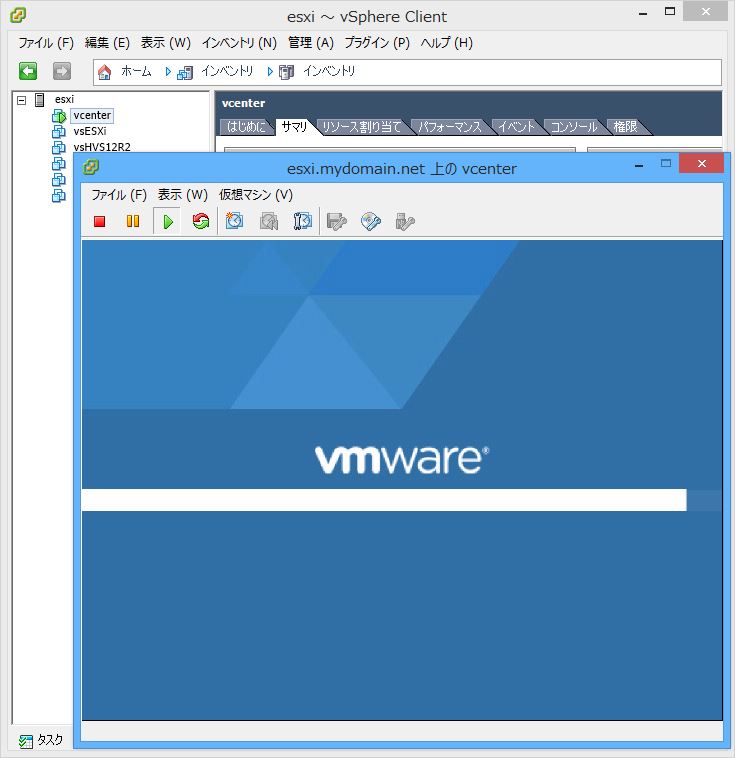The image size is (735, 758).
Task: Close the main vSphere Client window
Action: pyautogui.click(x=706, y=12)
